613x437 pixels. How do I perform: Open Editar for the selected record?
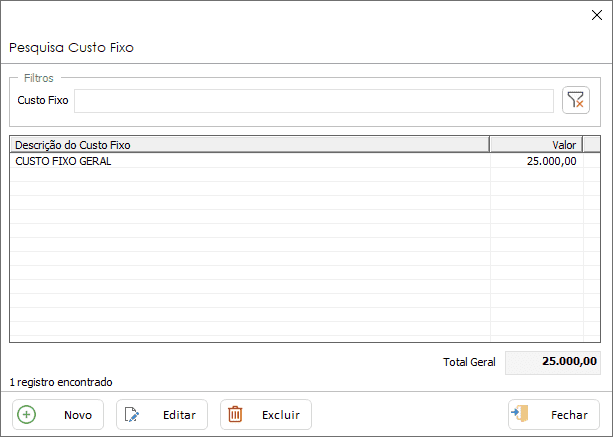click(x=162, y=414)
